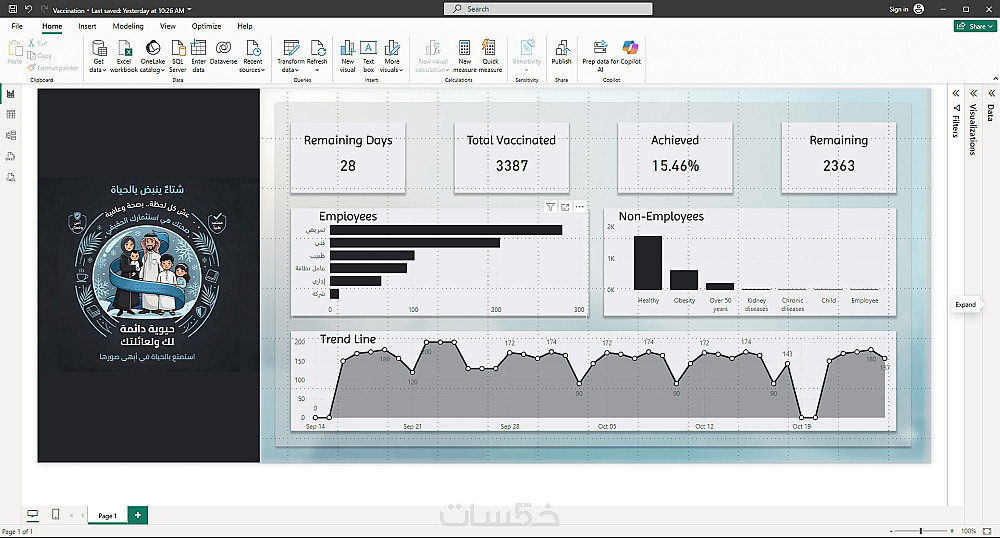
Task: Open Recent sources list
Action: click(252, 57)
